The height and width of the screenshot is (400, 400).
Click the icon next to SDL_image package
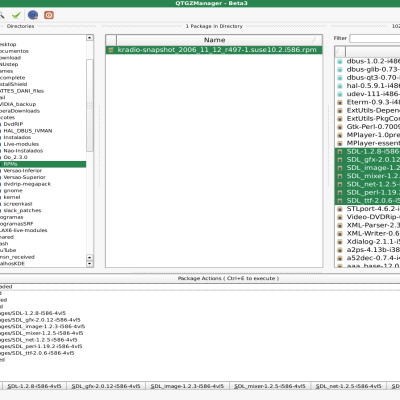pos(340,168)
